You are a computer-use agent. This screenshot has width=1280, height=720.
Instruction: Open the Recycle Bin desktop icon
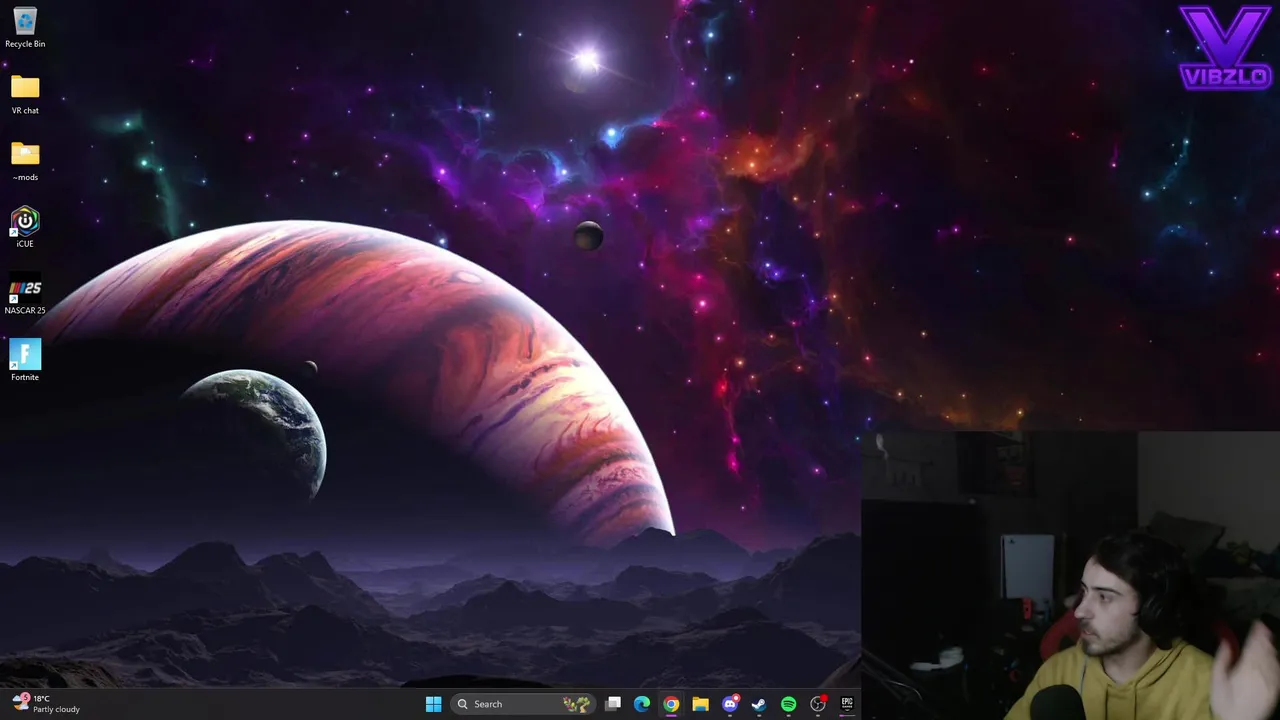click(x=25, y=28)
